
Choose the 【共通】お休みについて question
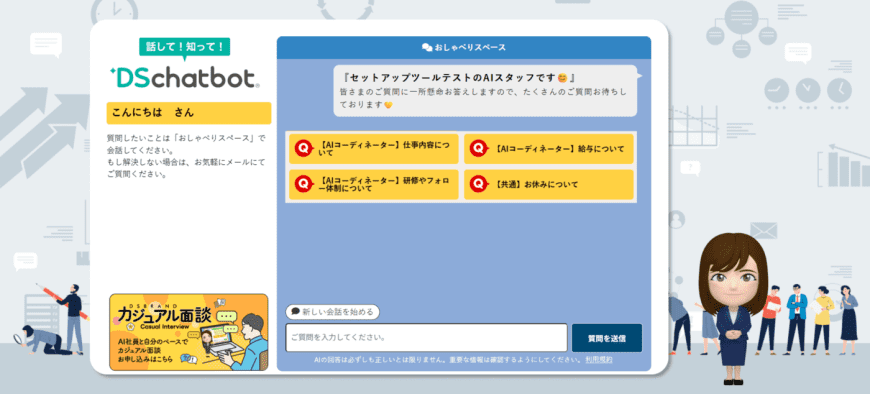pos(549,185)
